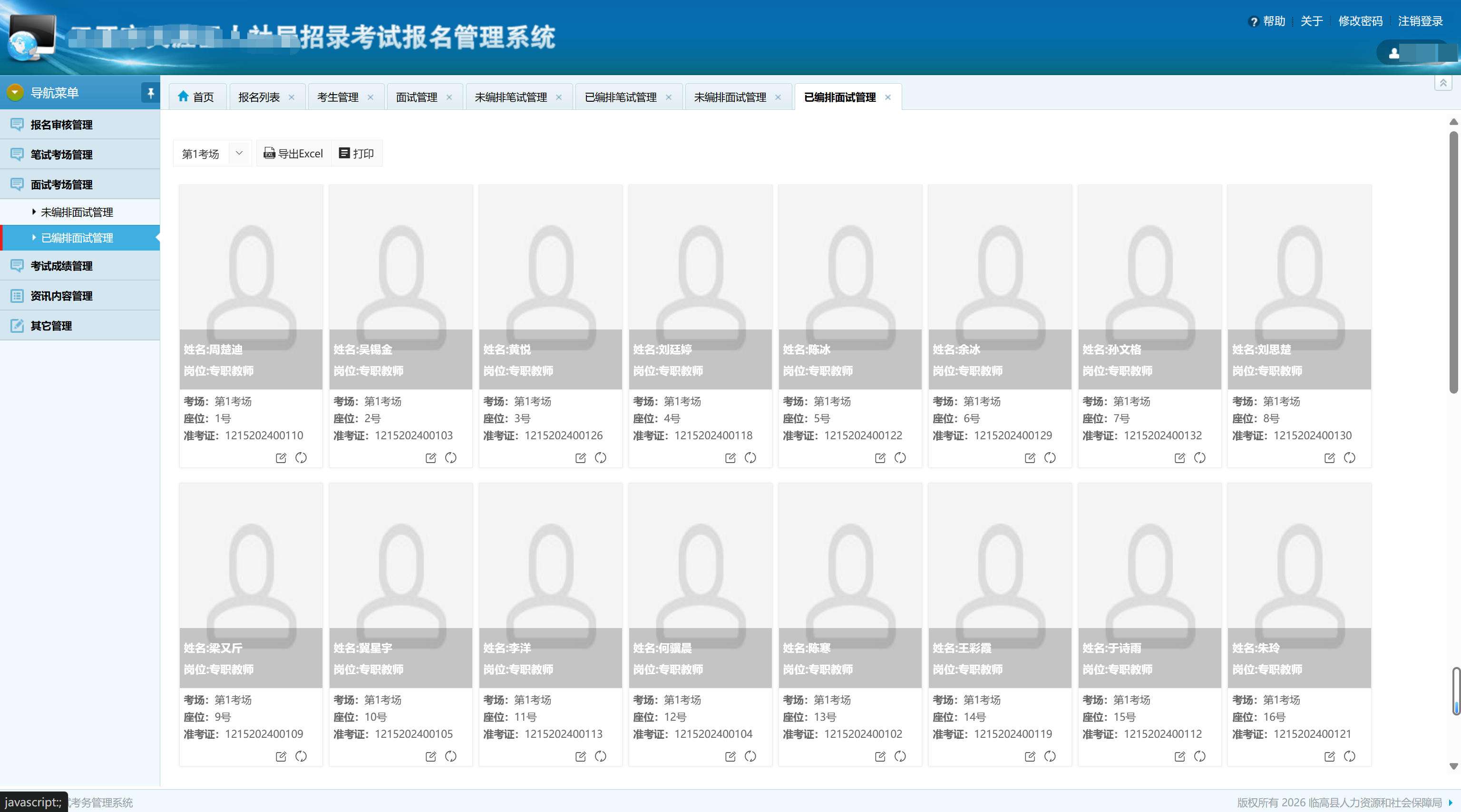Click 朱玲's photo placeholder thumbnail
This screenshot has height=812, width=1461.
pos(1299,585)
